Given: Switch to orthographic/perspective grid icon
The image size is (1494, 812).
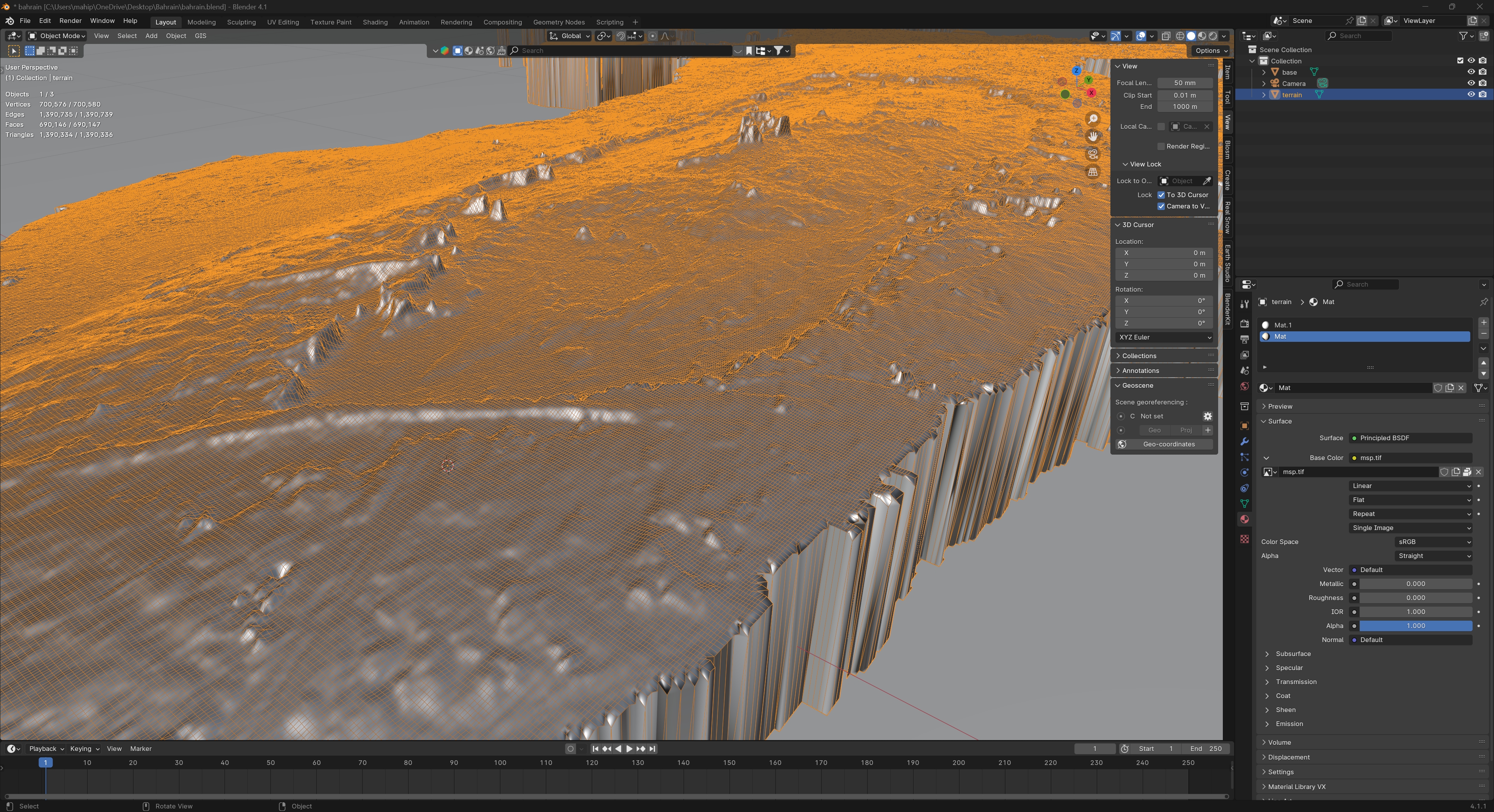Looking at the screenshot, I should 1092,172.
